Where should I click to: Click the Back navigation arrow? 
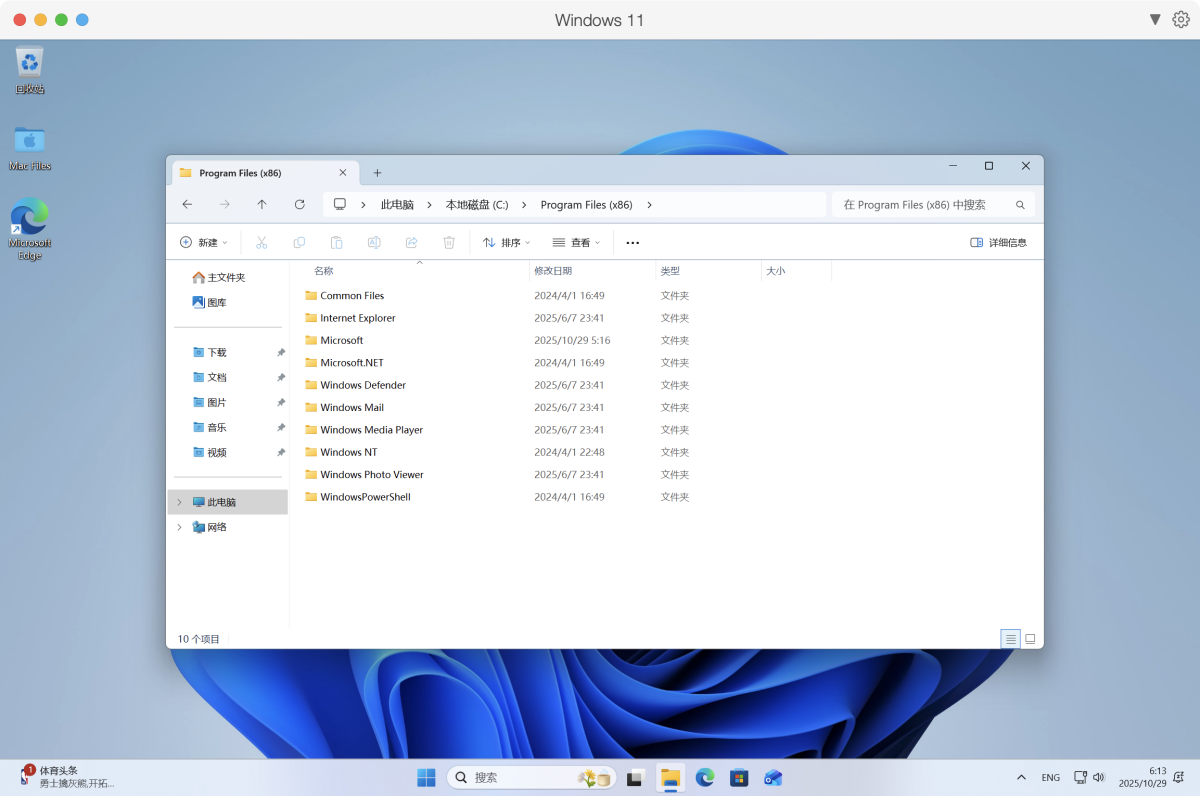pyautogui.click(x=187, y=204)
